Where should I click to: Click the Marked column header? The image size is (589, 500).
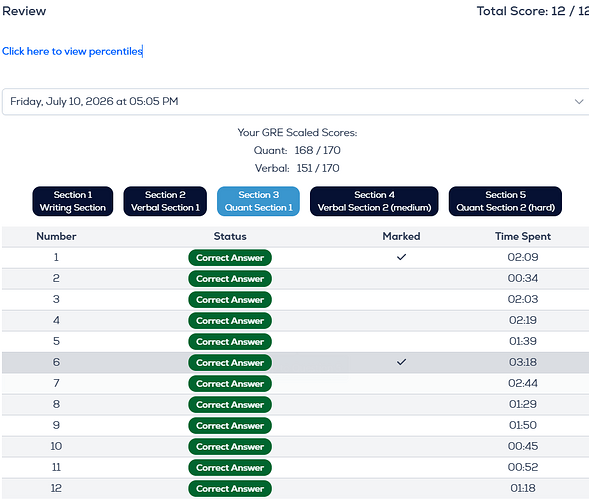401,236
